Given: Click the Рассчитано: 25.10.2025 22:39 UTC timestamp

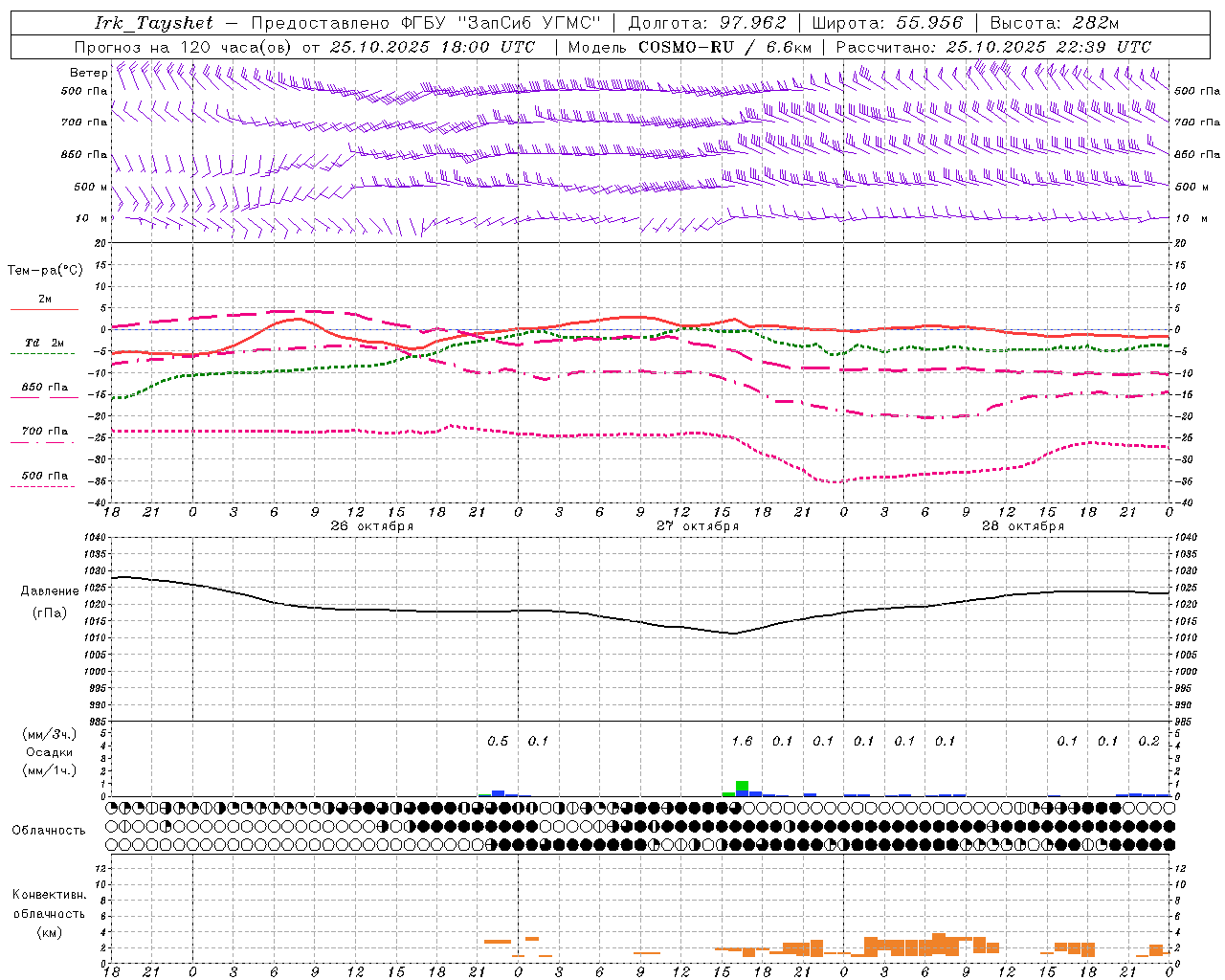Looking at the screenshot, I should click(994, 47).
